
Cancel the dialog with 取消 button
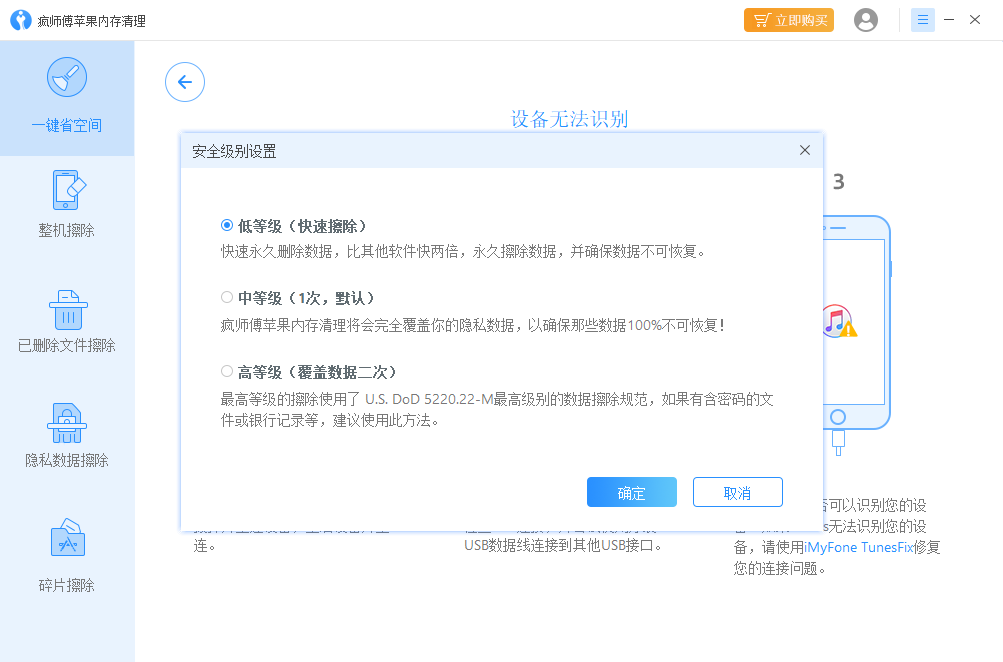pos(738,492)
